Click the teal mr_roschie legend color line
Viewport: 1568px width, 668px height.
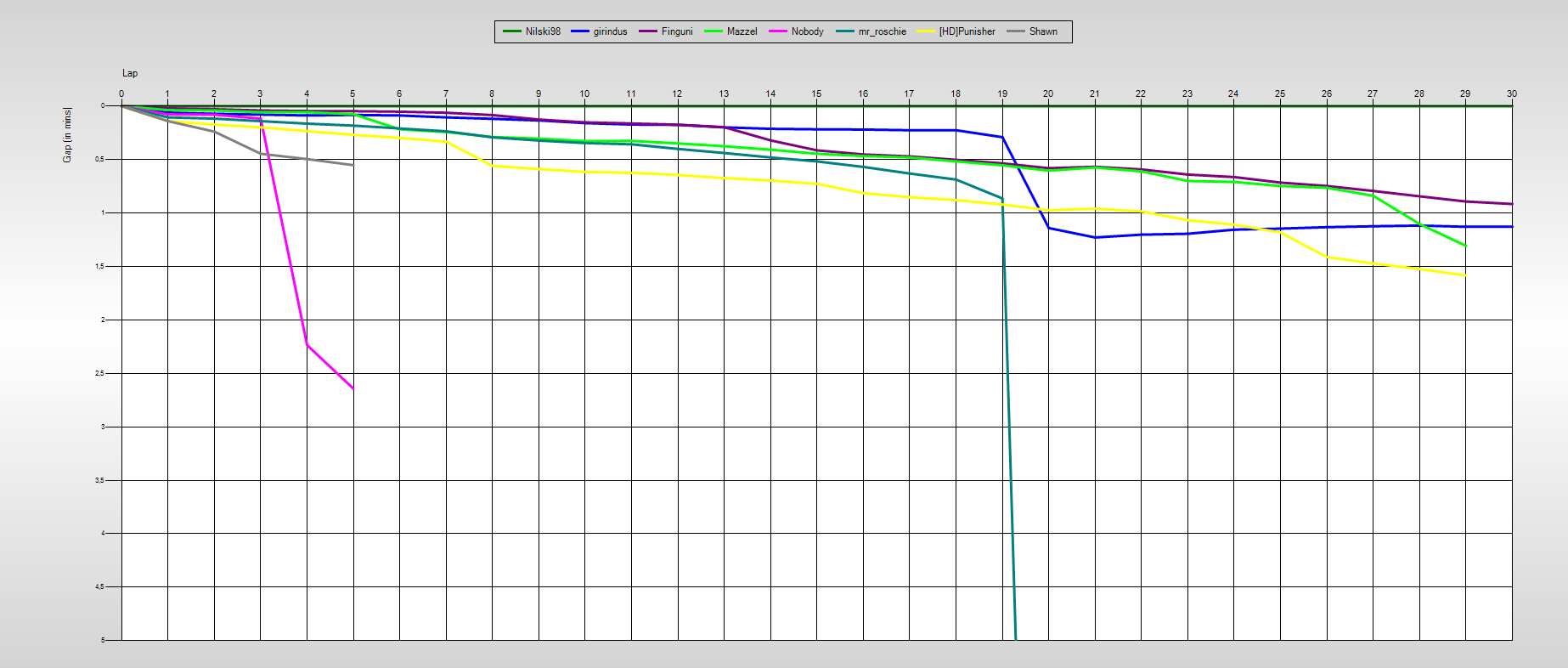point(845,31)
